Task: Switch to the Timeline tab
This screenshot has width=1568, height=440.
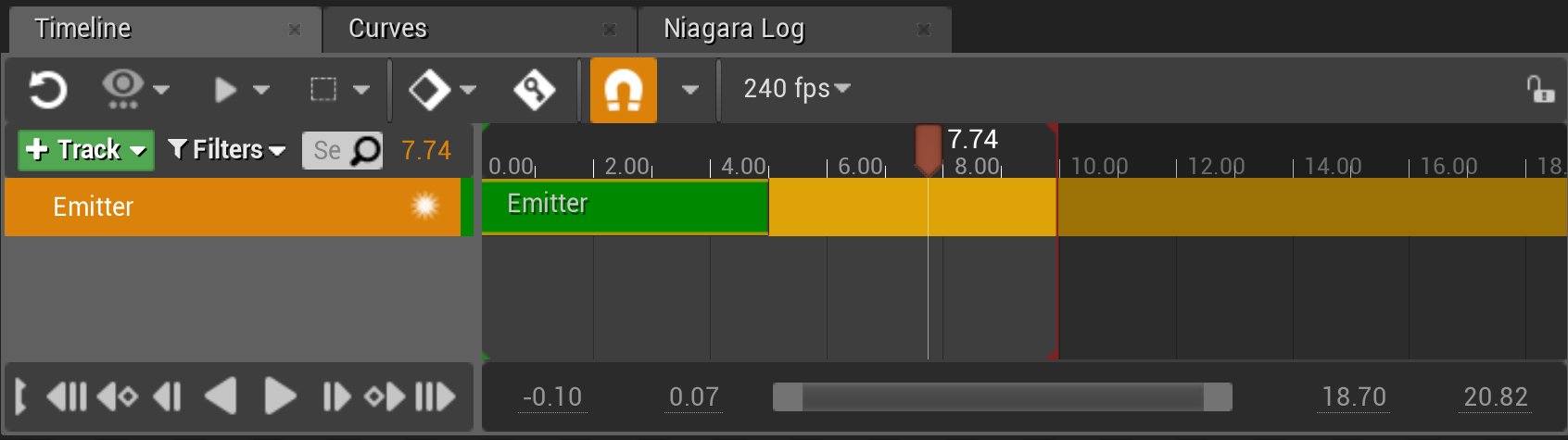Action: click(82, 29)
